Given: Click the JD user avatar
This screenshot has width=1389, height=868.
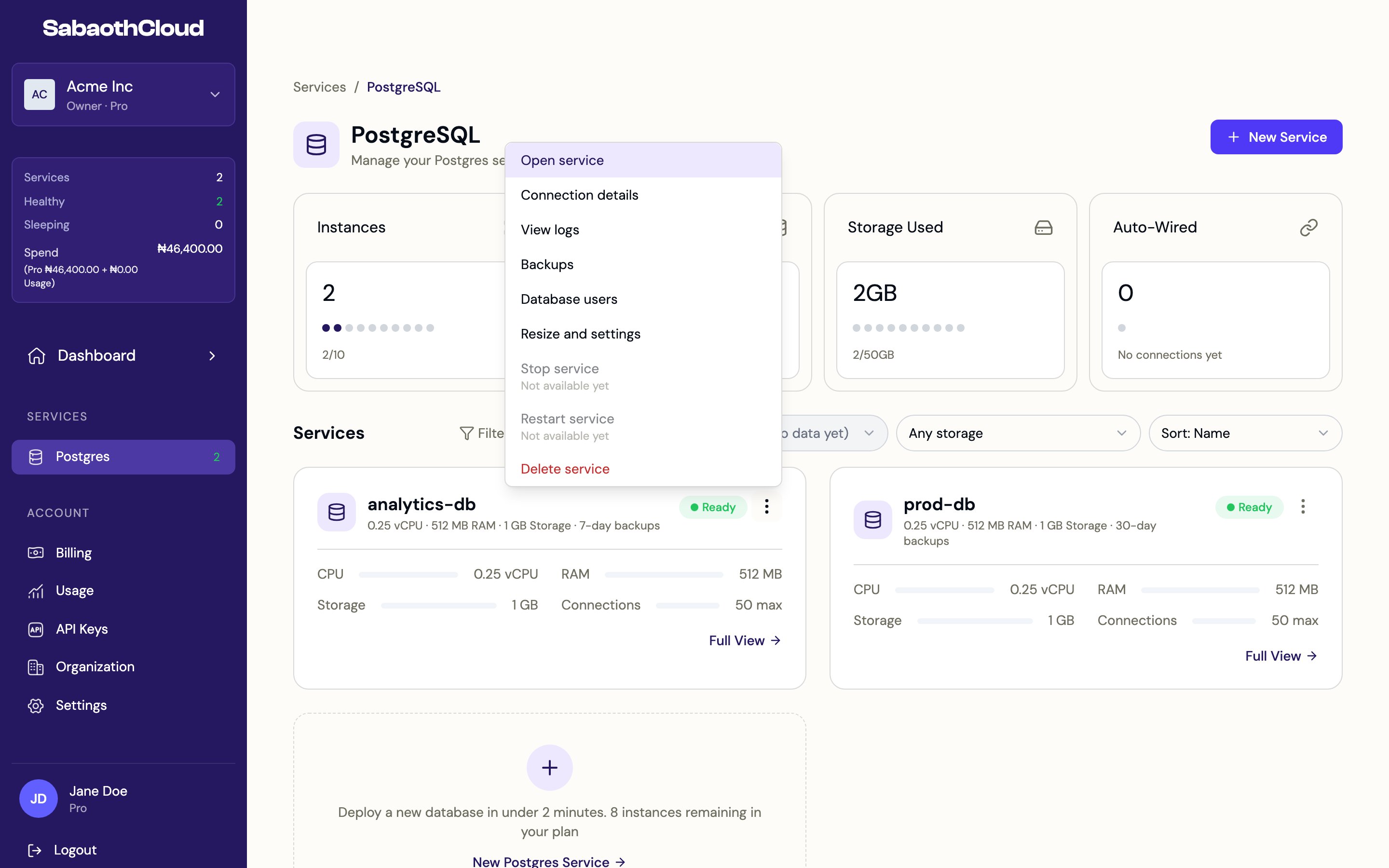Looking at the screenshot, I should pos(39,799).
